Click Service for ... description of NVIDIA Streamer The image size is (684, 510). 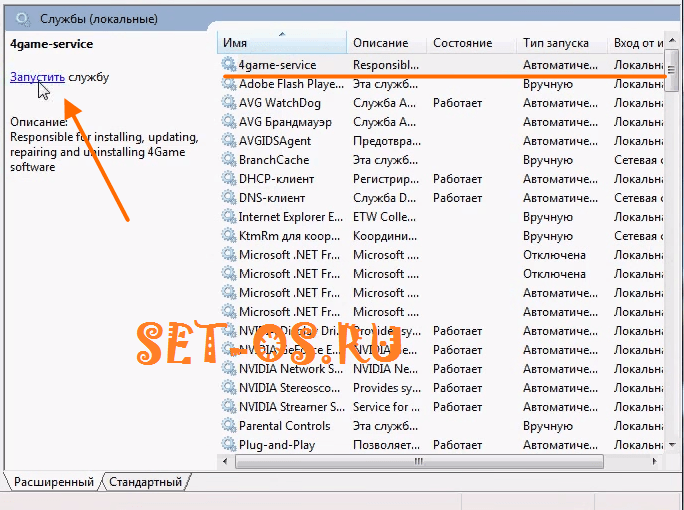[386, 407]
